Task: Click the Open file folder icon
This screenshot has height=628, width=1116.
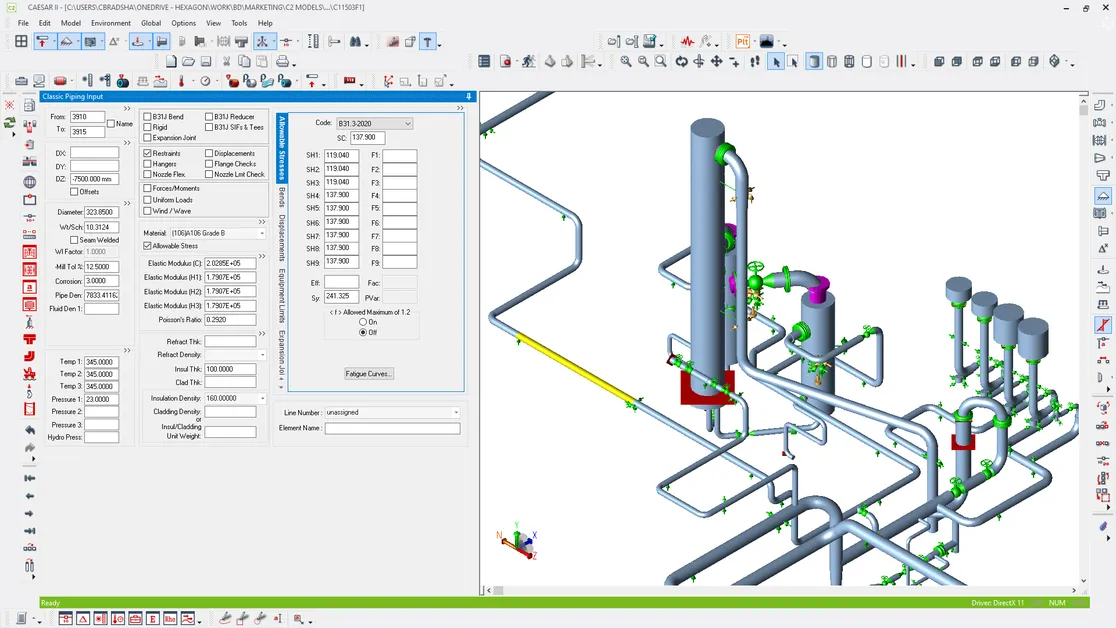Action: click(x=189, y=62)
